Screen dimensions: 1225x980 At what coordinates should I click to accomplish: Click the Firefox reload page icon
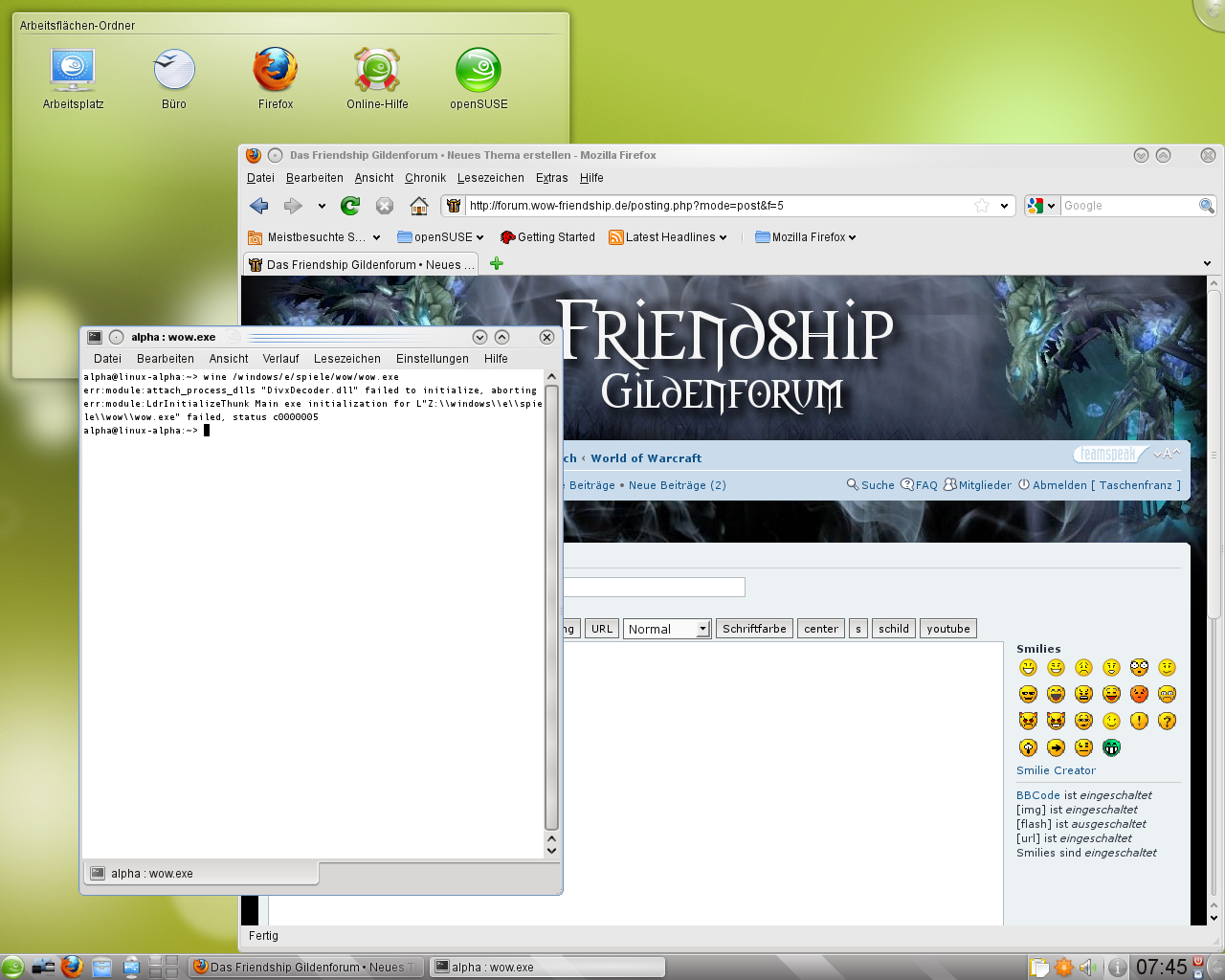point(350,206)
